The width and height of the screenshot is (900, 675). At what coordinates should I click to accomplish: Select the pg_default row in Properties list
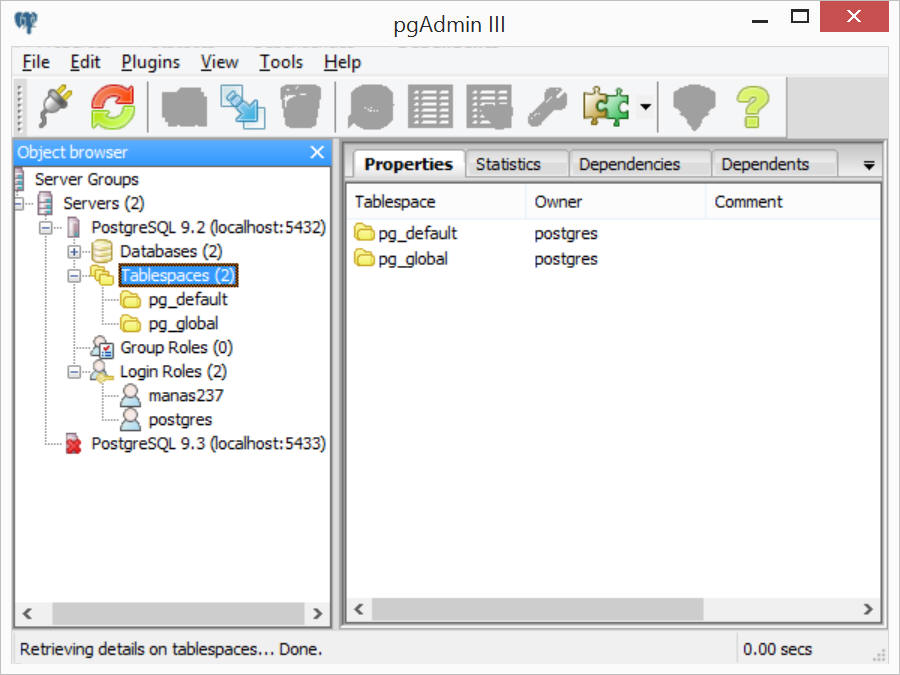click(613, 233)
